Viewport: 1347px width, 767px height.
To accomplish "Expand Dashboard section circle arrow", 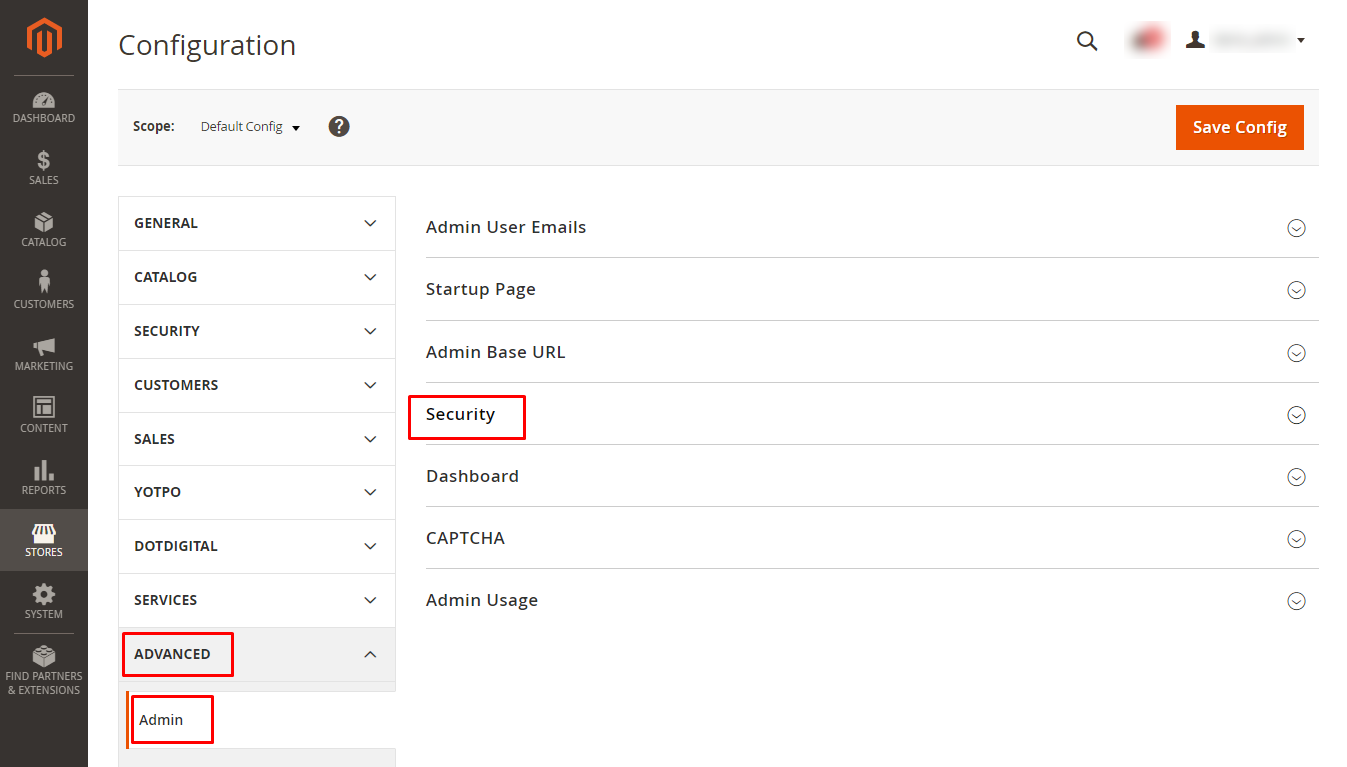I will pos(1296,477).
